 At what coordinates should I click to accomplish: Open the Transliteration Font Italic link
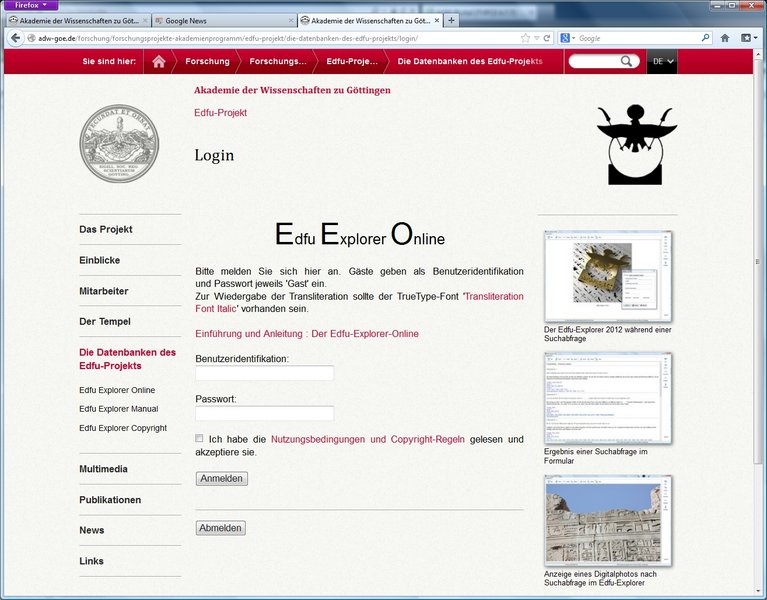[359, 303]
